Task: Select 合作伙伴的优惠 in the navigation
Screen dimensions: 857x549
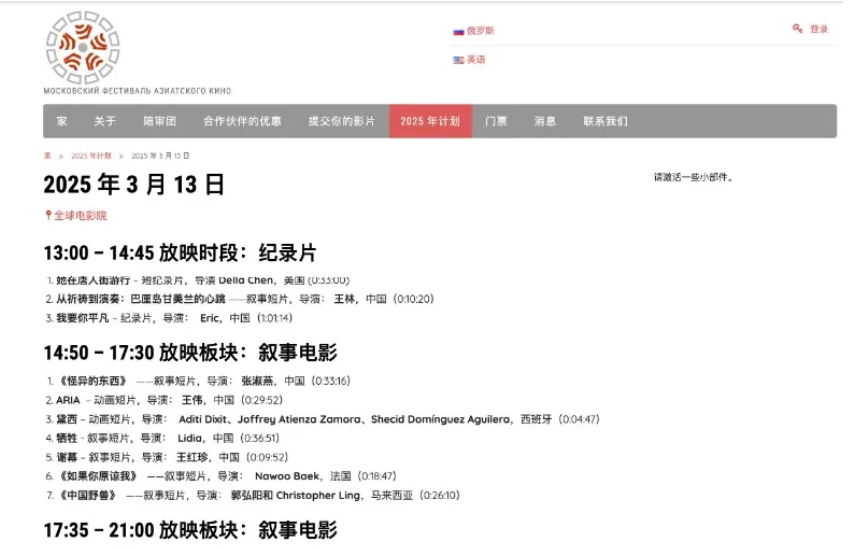Action: [x=242, y=122]
